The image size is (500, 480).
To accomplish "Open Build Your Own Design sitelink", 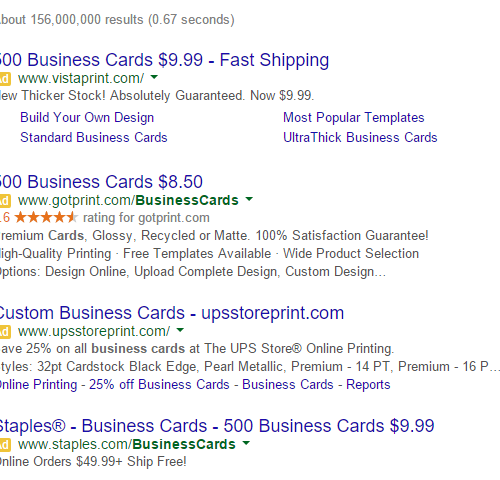I will click(x=87, y=118).
